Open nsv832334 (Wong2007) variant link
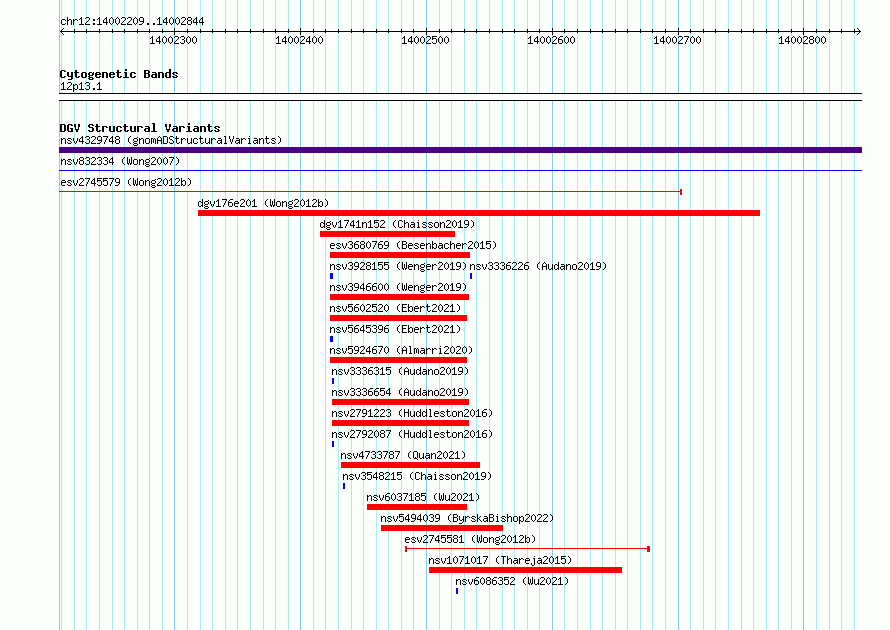The height and width of the screenshot is (630, 890). pyautogui.click(x=120, y=161)
